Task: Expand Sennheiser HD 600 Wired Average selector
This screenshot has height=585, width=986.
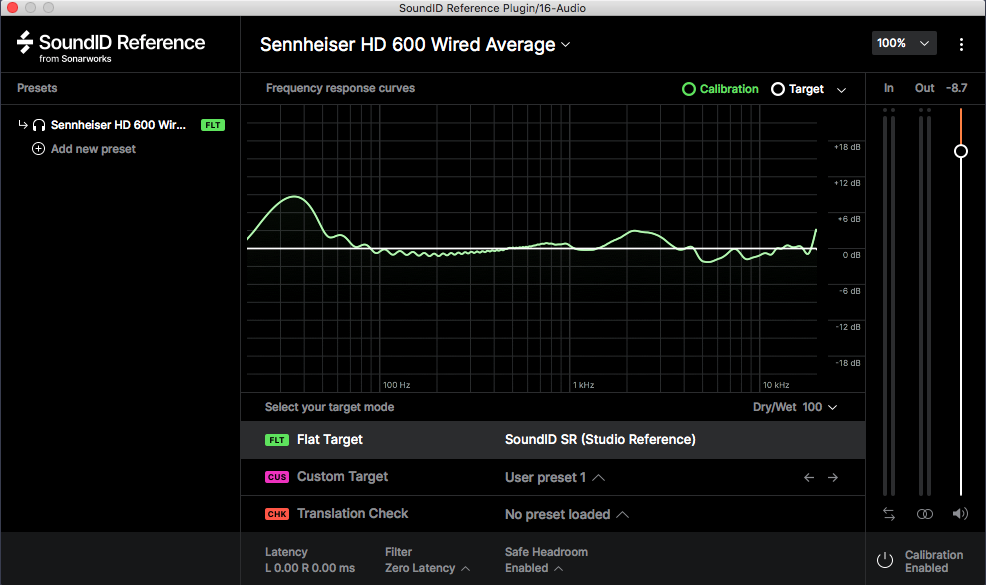Action: [415, 45]
